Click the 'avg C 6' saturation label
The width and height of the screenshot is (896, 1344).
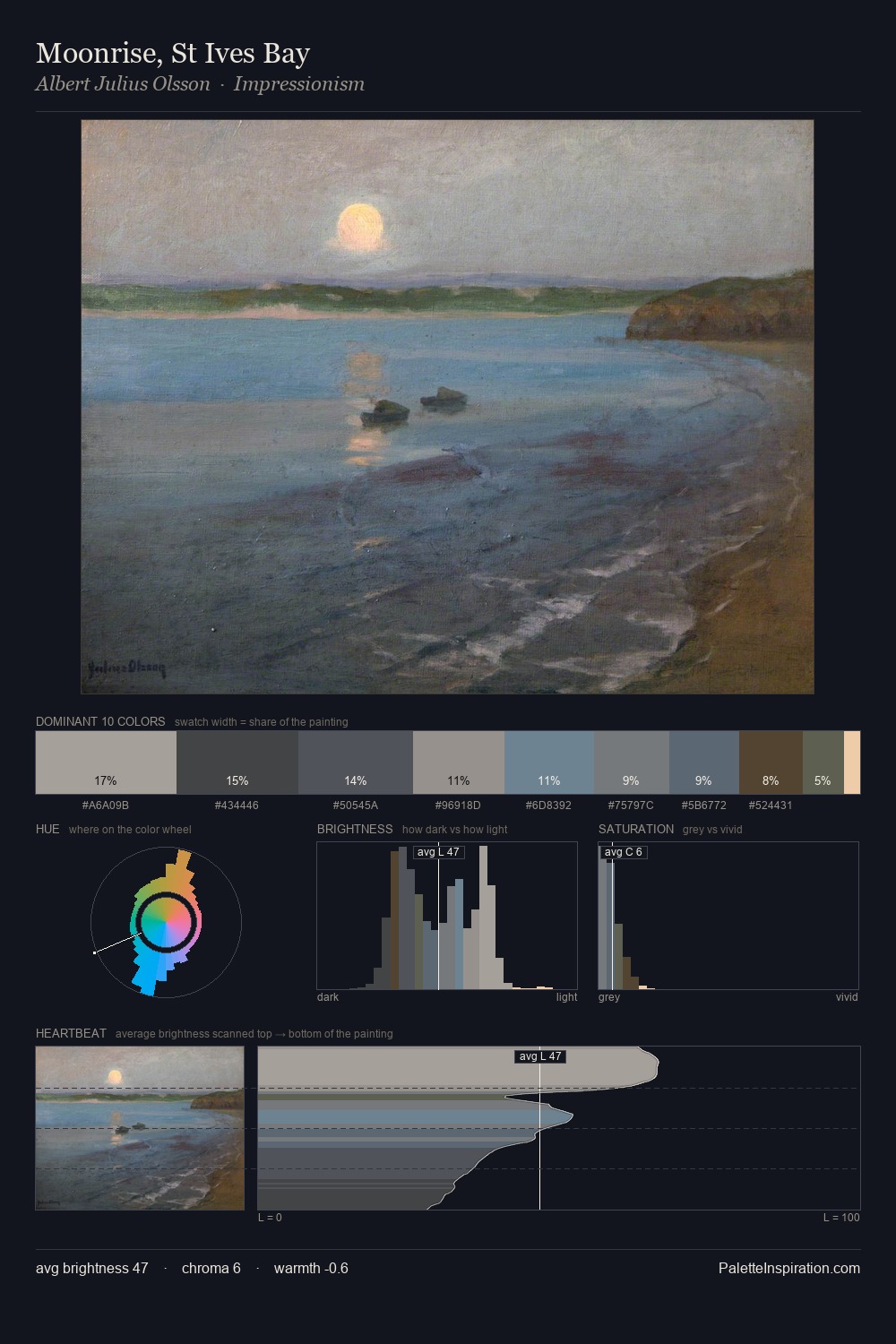tap(624, 852)
